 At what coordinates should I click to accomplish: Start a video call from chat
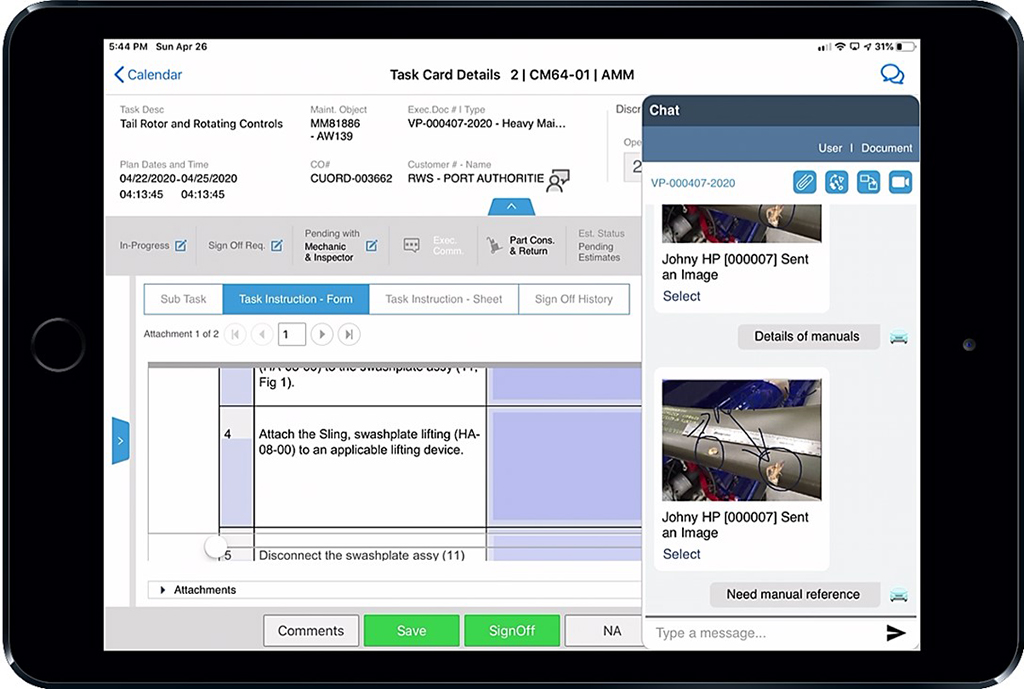click(x=900, y=183)
